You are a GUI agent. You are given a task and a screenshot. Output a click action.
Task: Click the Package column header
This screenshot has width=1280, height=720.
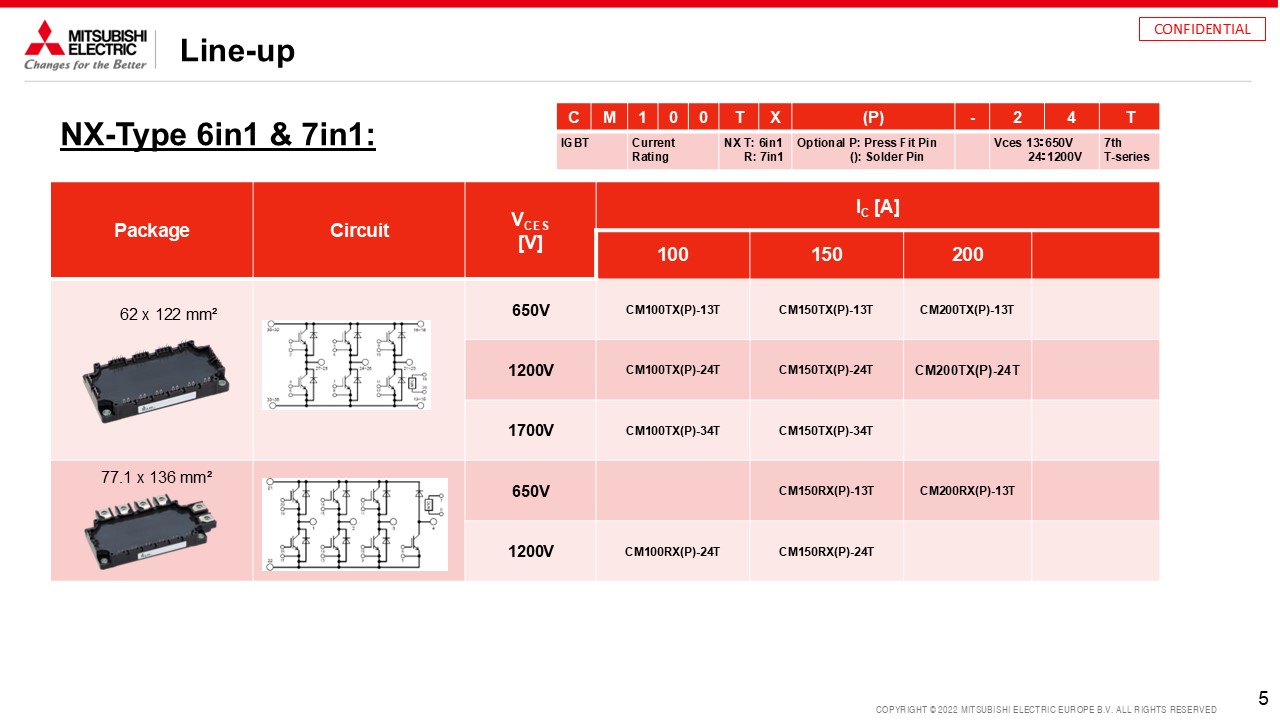tap(152, 230)
